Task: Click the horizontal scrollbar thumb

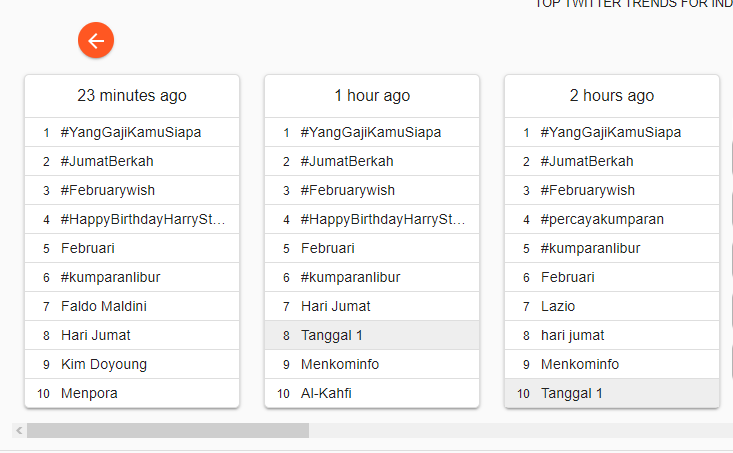Action: [167, 431]
